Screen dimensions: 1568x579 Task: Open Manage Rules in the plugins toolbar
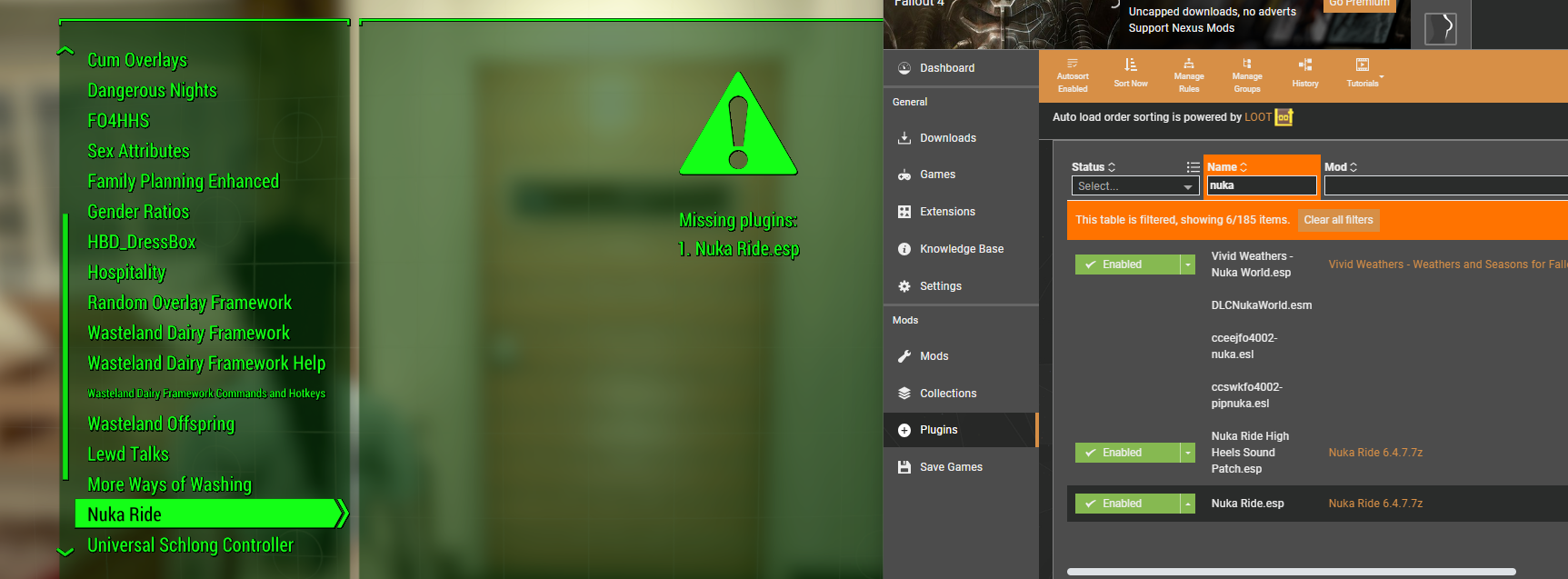coord(1189,75)
